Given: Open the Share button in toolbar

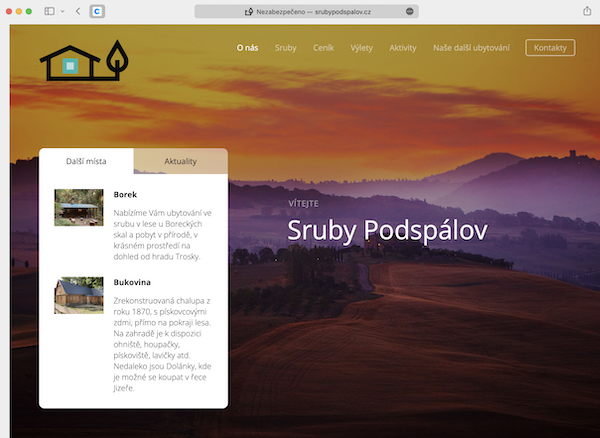Looking at the screenshot, I should (587, 11).
